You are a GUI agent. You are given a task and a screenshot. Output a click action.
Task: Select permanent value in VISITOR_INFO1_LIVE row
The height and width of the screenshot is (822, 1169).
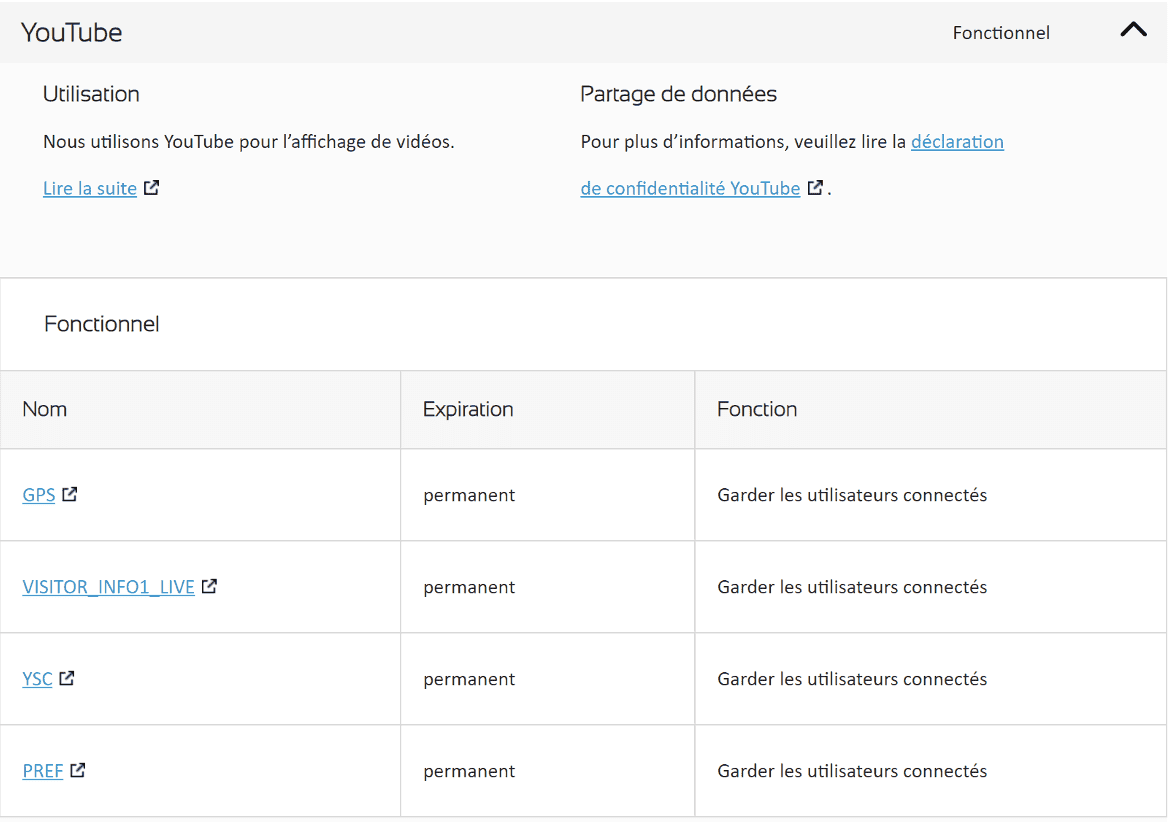tap(469, 587)
